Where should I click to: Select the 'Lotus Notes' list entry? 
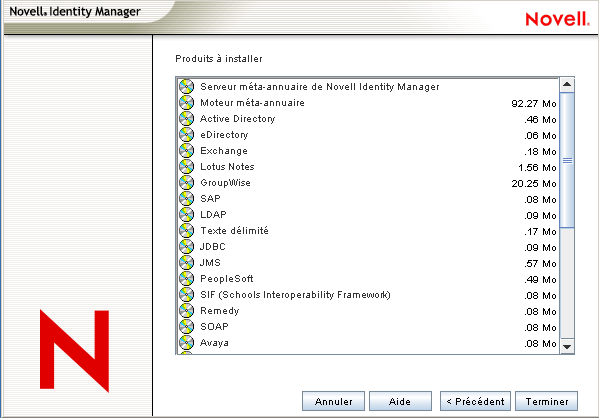pos(368,167)
